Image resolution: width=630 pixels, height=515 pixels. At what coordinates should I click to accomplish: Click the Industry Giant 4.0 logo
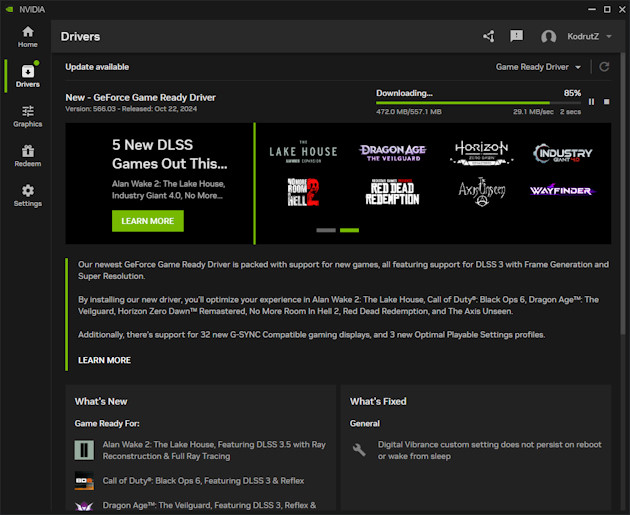tap(562, 153)
